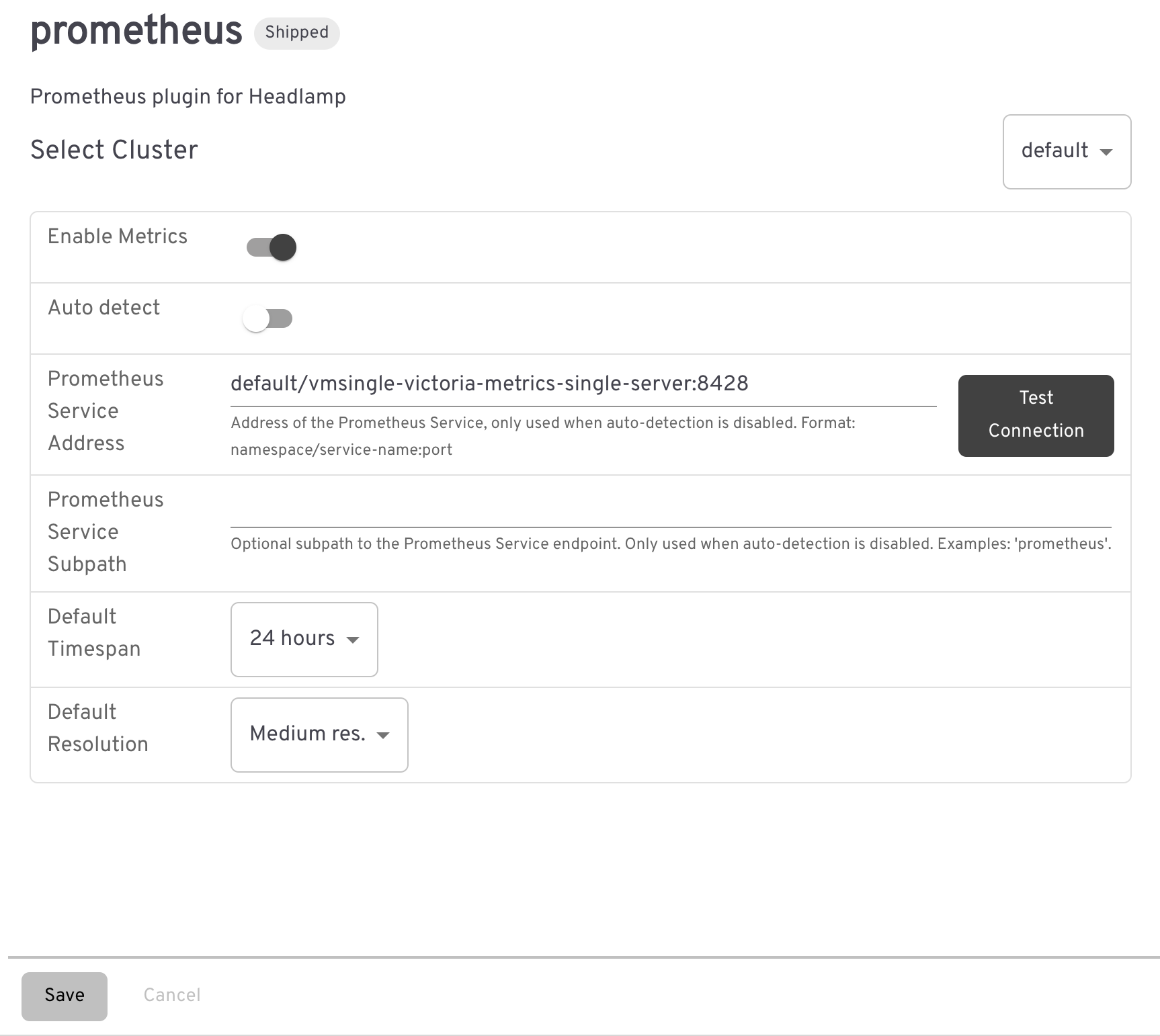Toggle Auto detect to enabled state
Screen dimensions: 1160x1036
tap(267, 318)
